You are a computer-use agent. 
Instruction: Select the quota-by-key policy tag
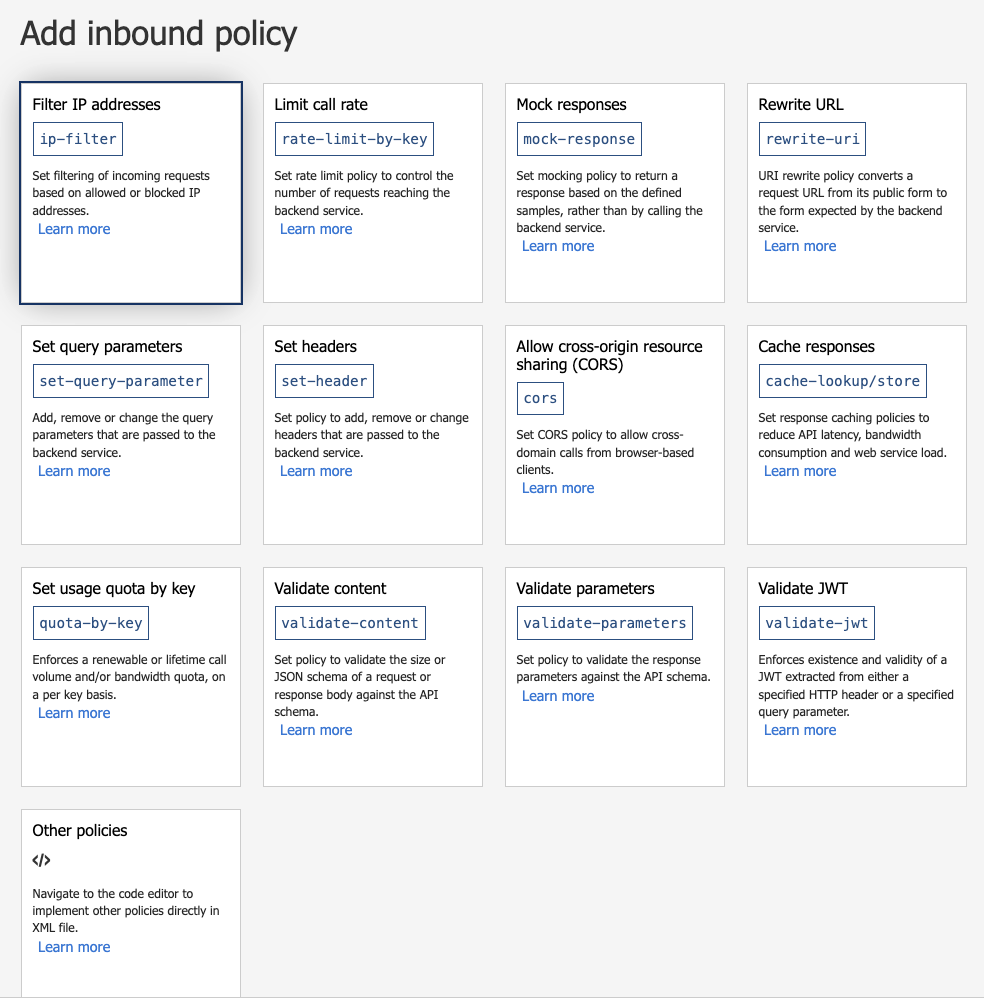(x=90, y=622)
